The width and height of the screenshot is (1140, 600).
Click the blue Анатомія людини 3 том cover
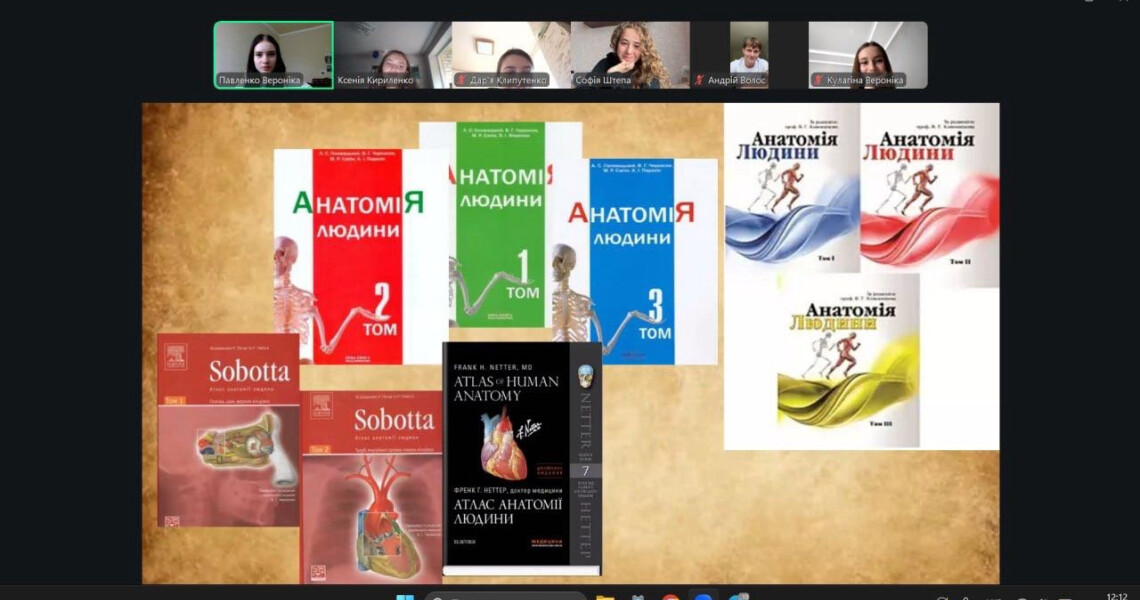point(634,261)
